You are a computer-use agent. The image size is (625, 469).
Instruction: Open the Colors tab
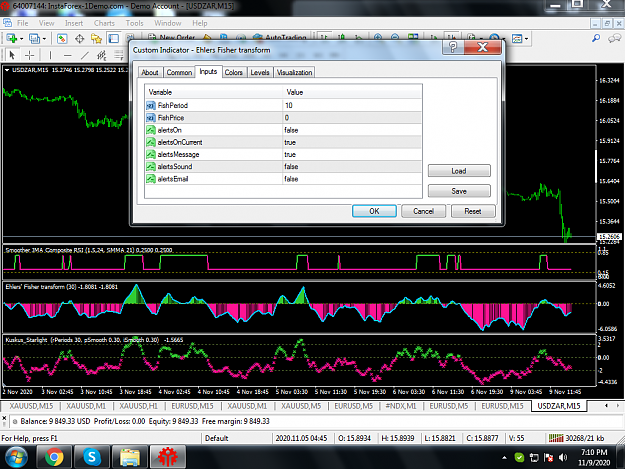[x=234, y=72]
